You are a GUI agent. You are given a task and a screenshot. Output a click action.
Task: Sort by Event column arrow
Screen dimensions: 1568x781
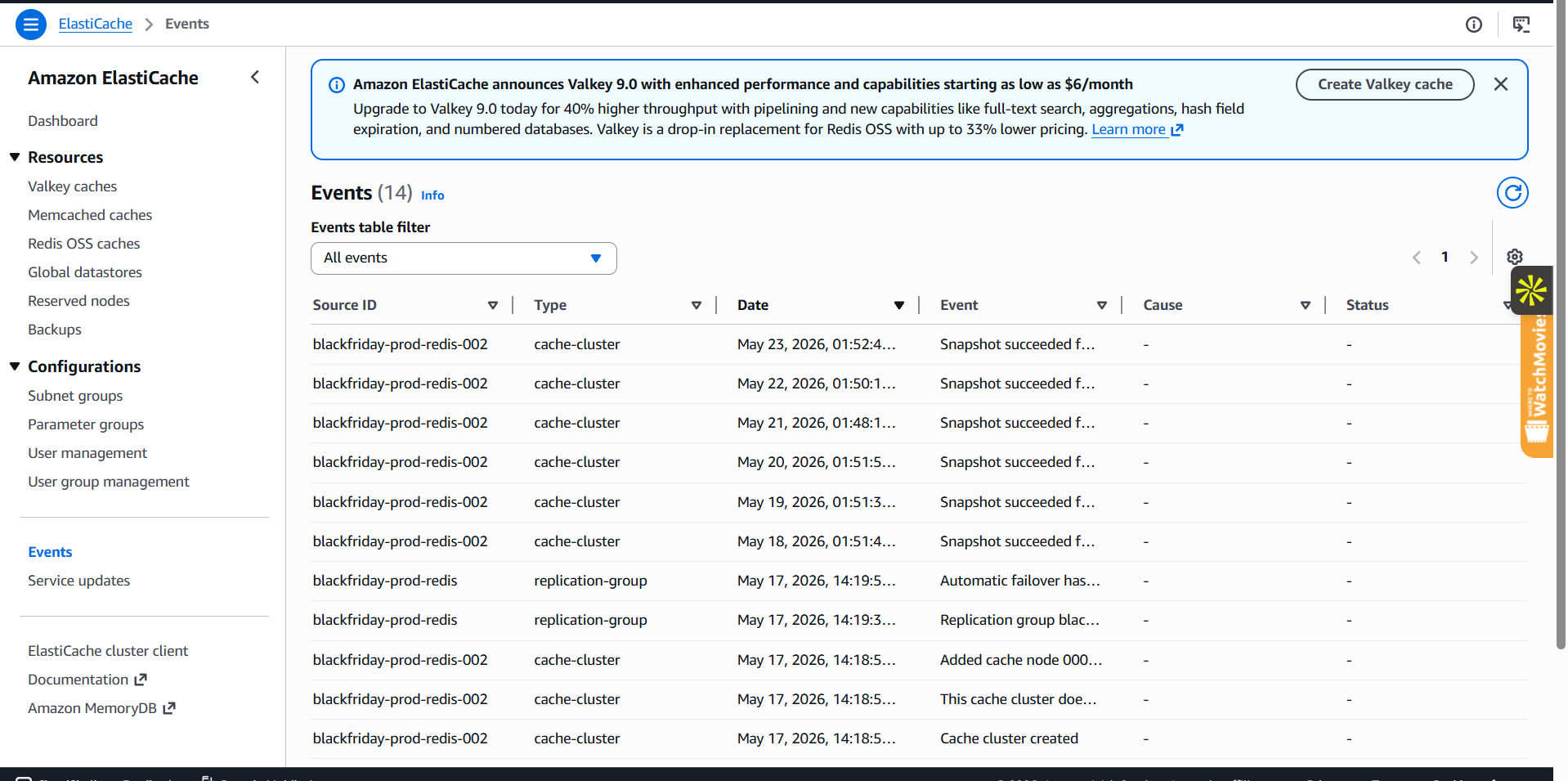pos(1102,305)
